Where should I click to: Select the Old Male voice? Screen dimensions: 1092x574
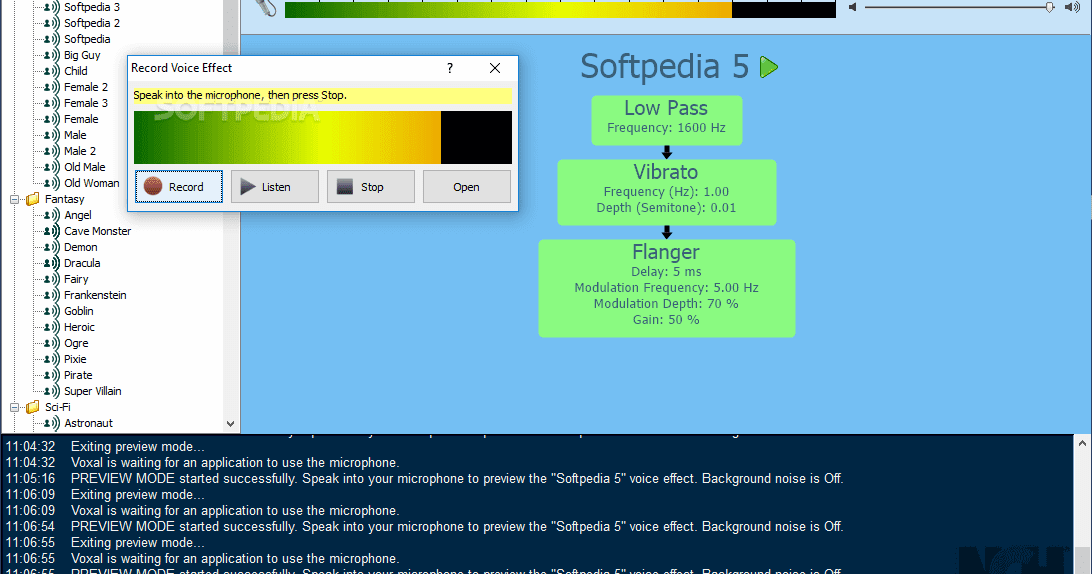click(x=85, y=167)
